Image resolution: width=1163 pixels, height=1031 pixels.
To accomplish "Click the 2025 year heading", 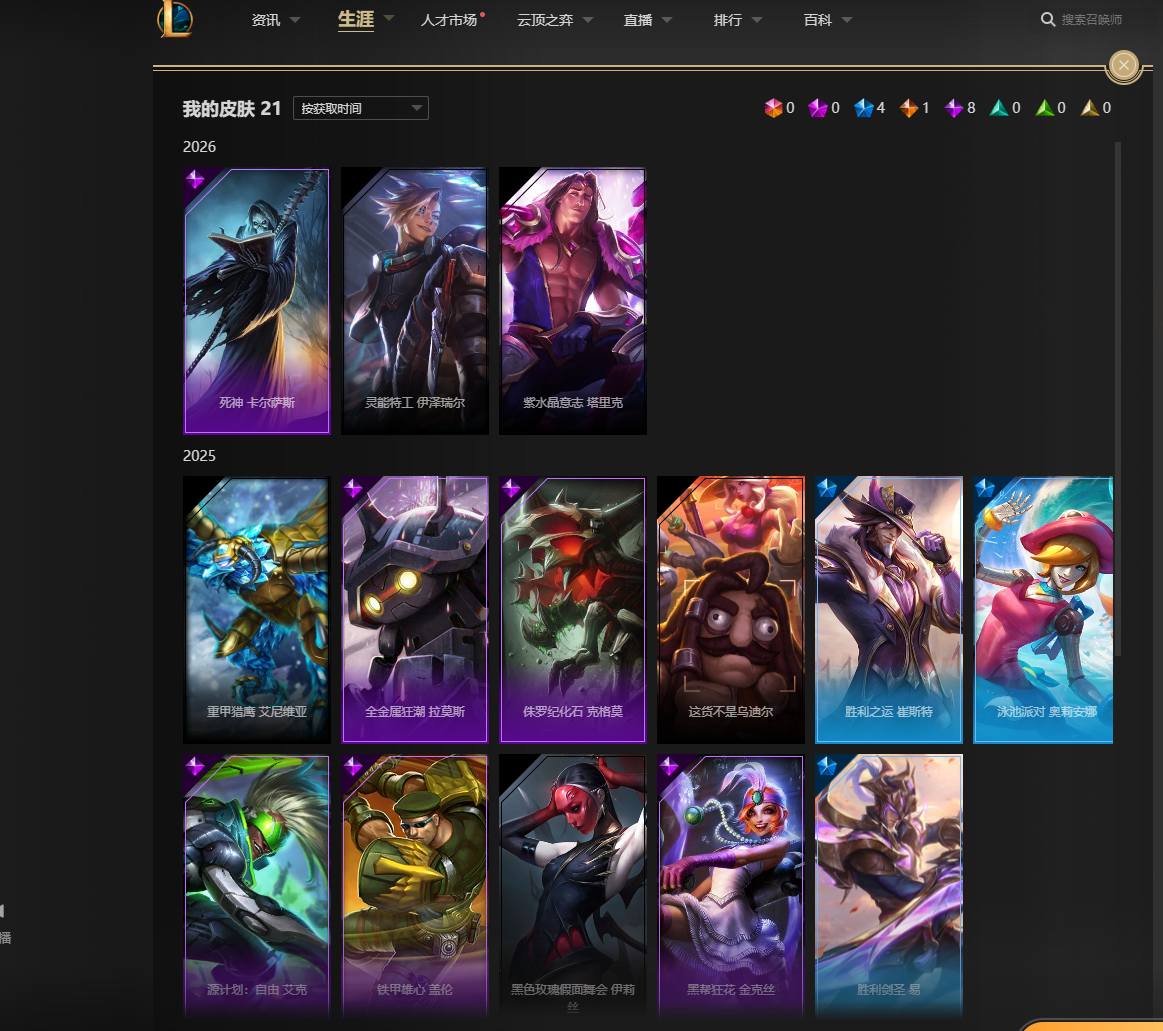I will [199, 455].
